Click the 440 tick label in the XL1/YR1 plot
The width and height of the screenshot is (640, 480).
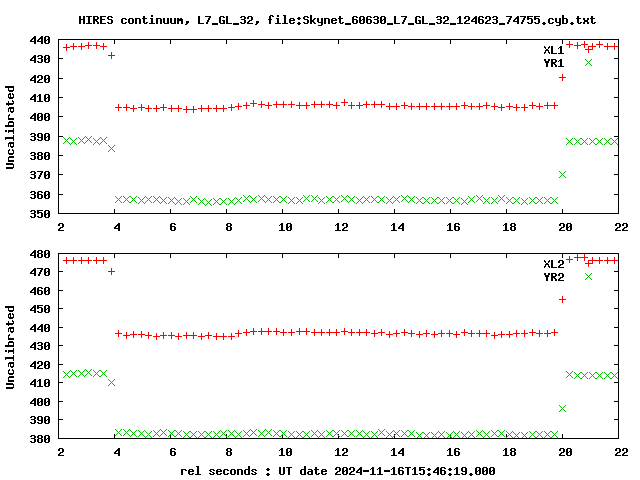tap(40, 40)
